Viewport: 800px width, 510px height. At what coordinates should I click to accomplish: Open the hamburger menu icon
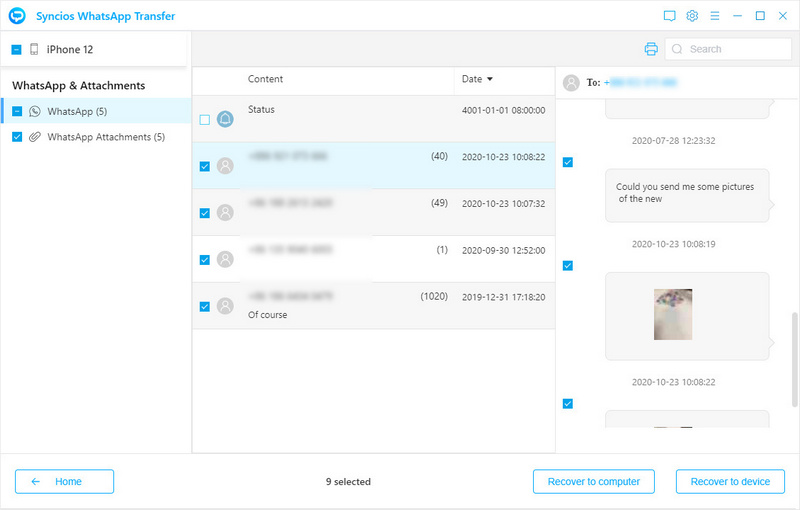(x=715, y=16)
